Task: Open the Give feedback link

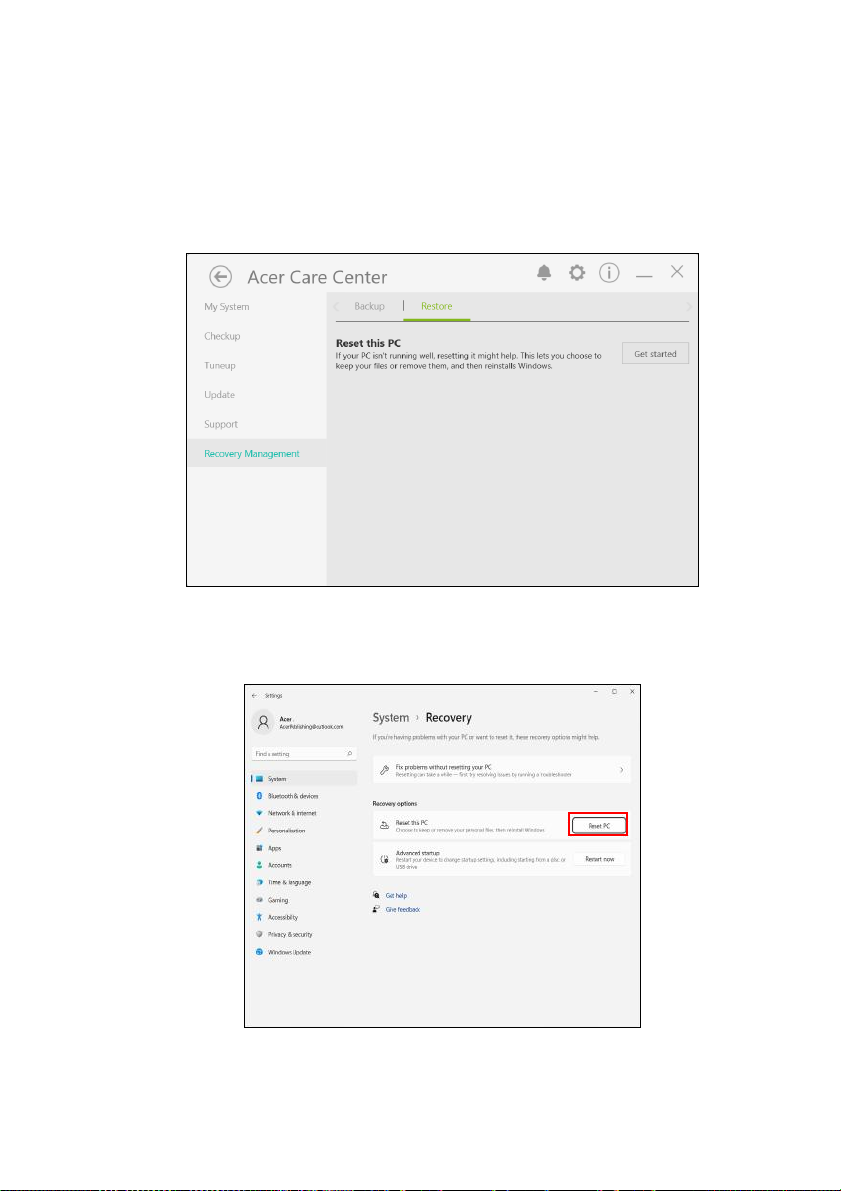Action: [x=403, y=909]
